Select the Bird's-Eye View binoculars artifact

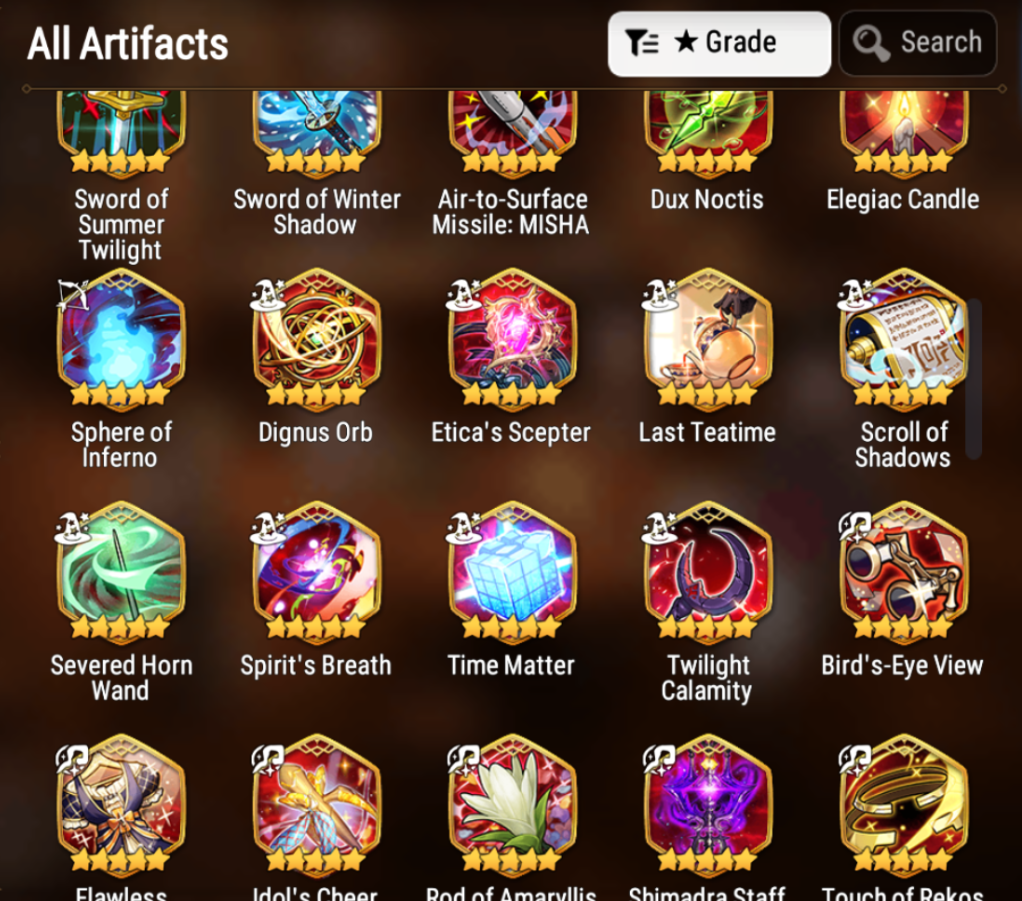tap(903, 574)
